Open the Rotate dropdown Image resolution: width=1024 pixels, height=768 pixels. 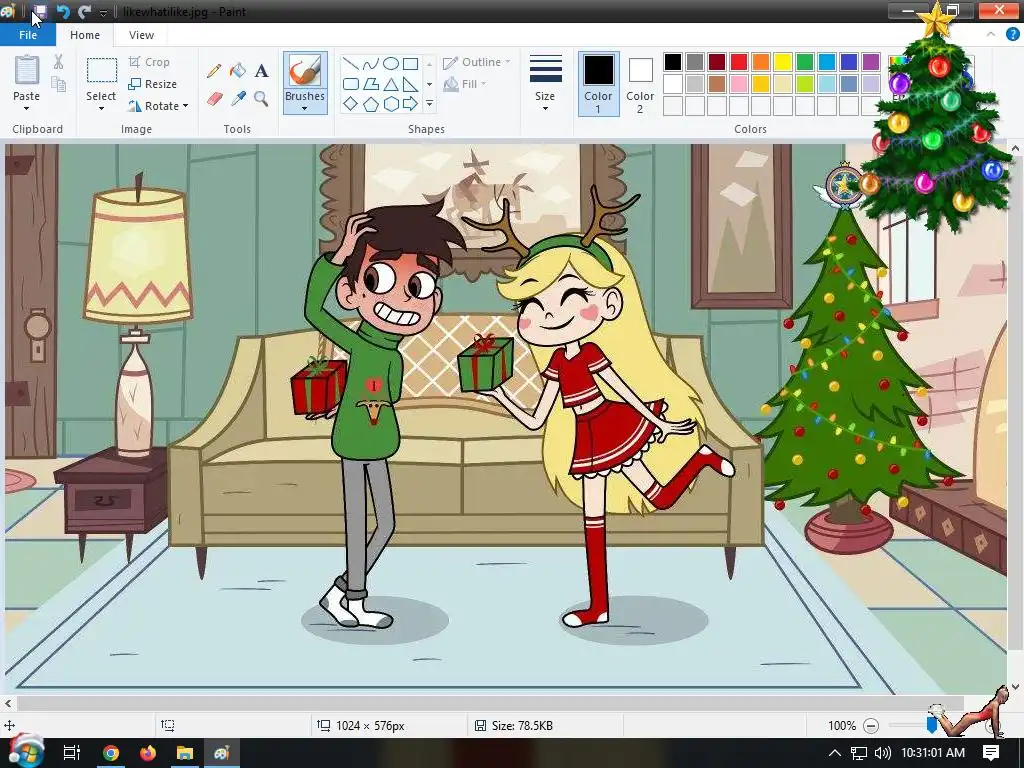click(x=185, y=106)
